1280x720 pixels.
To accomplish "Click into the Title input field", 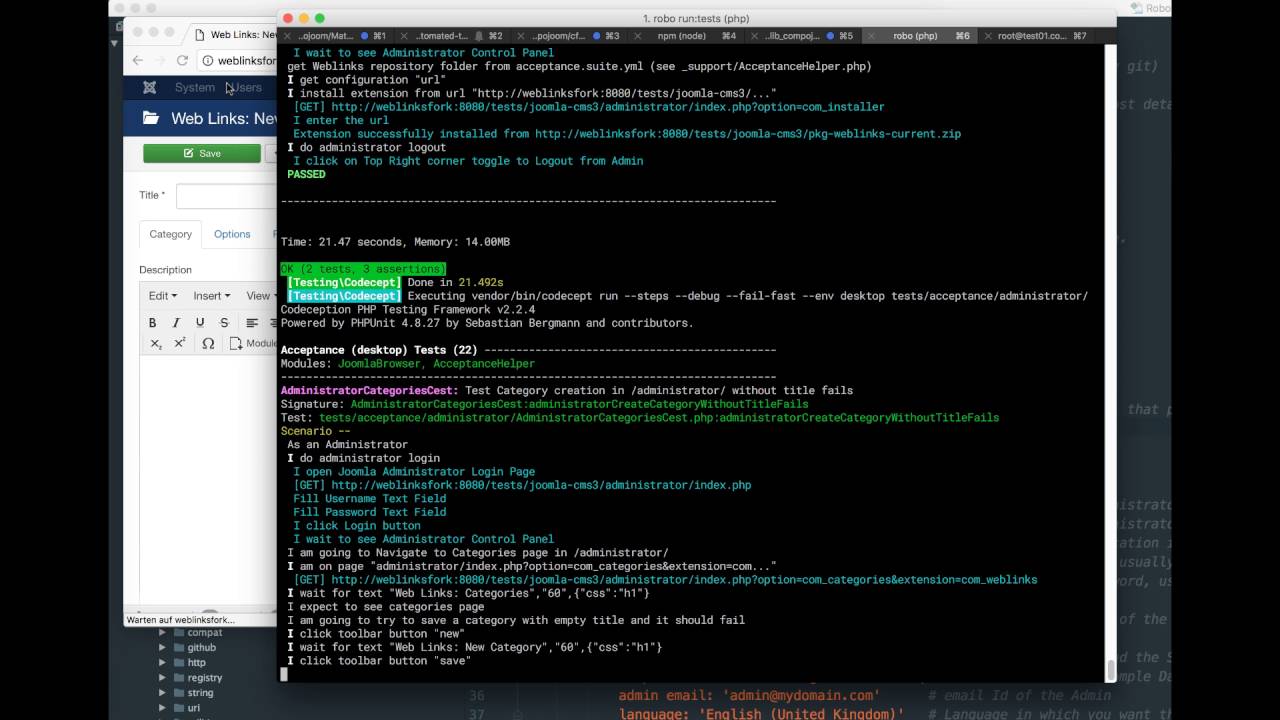I will pos(226,196).
